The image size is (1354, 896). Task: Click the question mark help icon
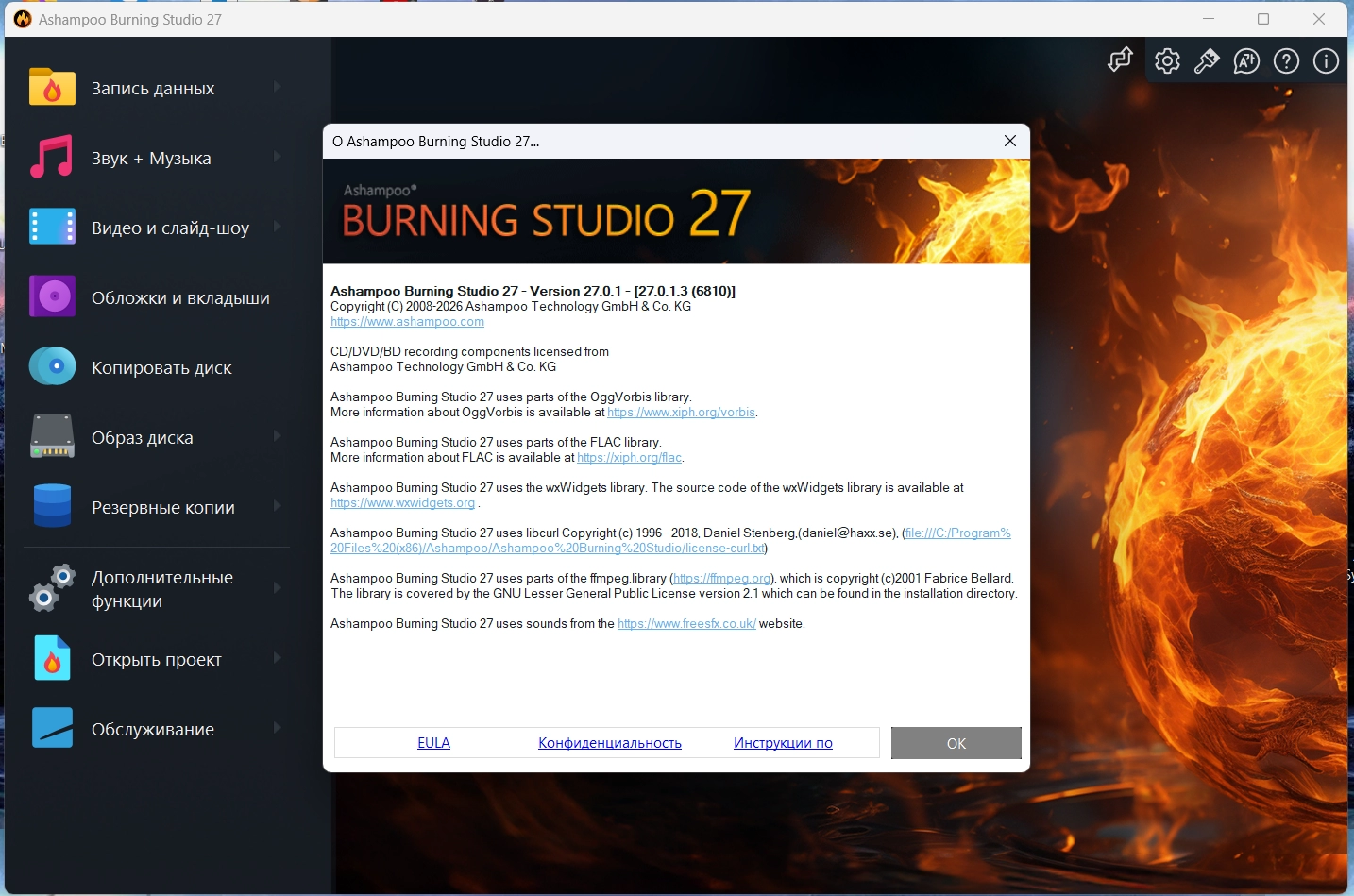click(1286, 61)
